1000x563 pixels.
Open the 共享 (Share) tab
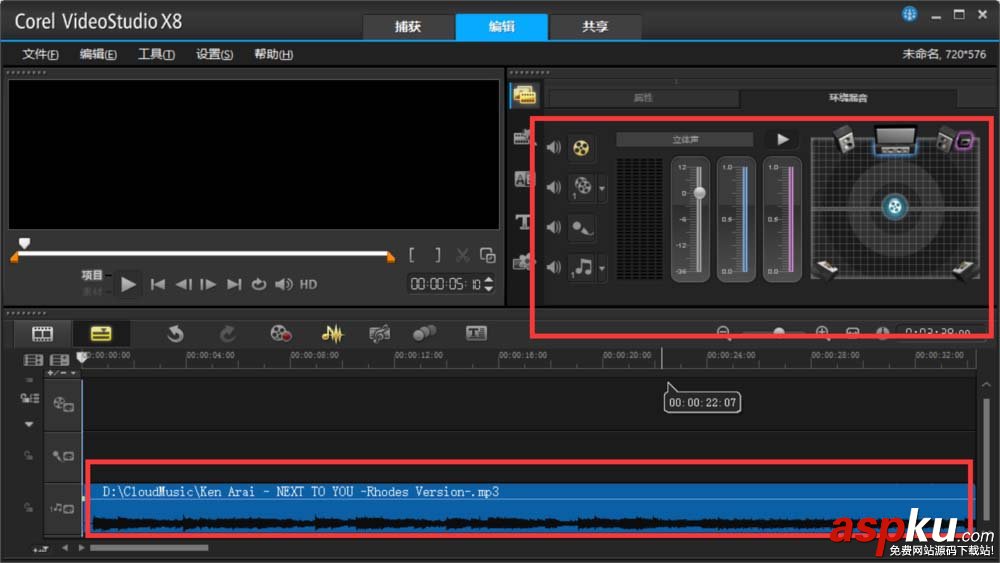pos(595,26)
